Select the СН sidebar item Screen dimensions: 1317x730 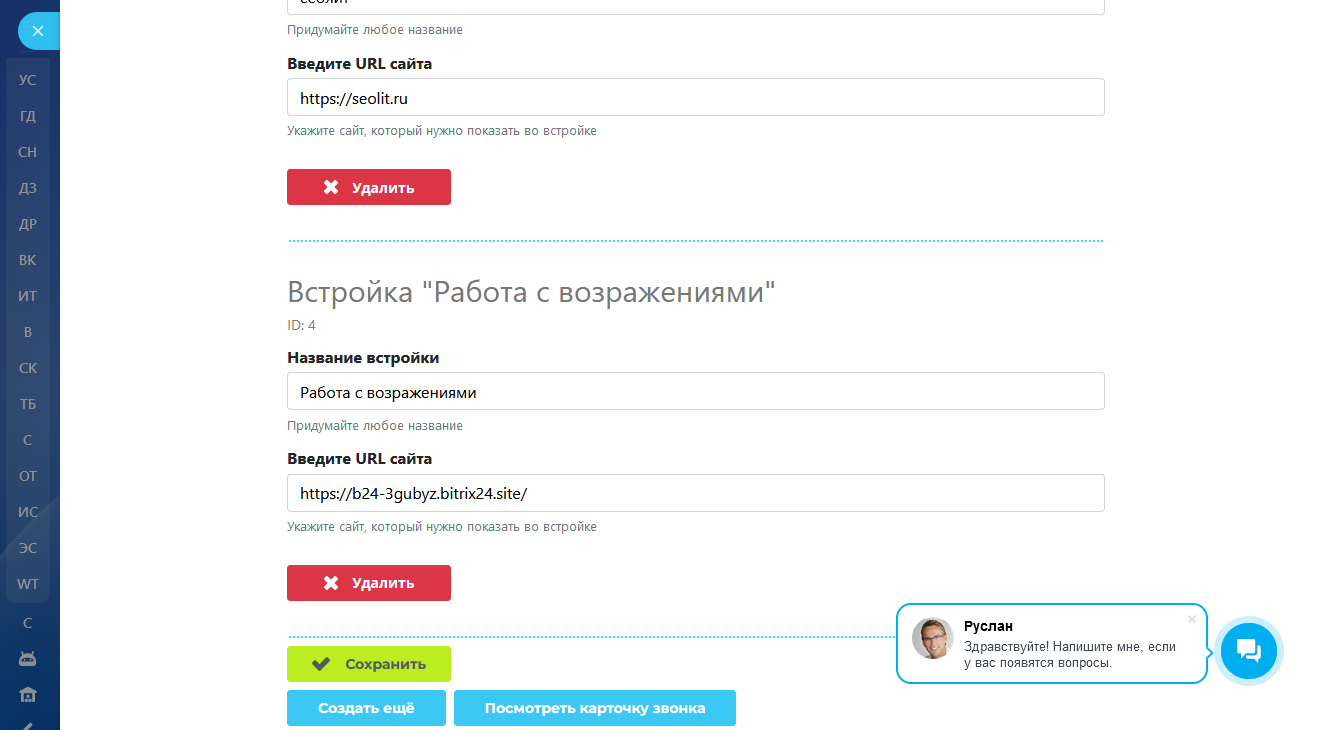coord(28,152)
